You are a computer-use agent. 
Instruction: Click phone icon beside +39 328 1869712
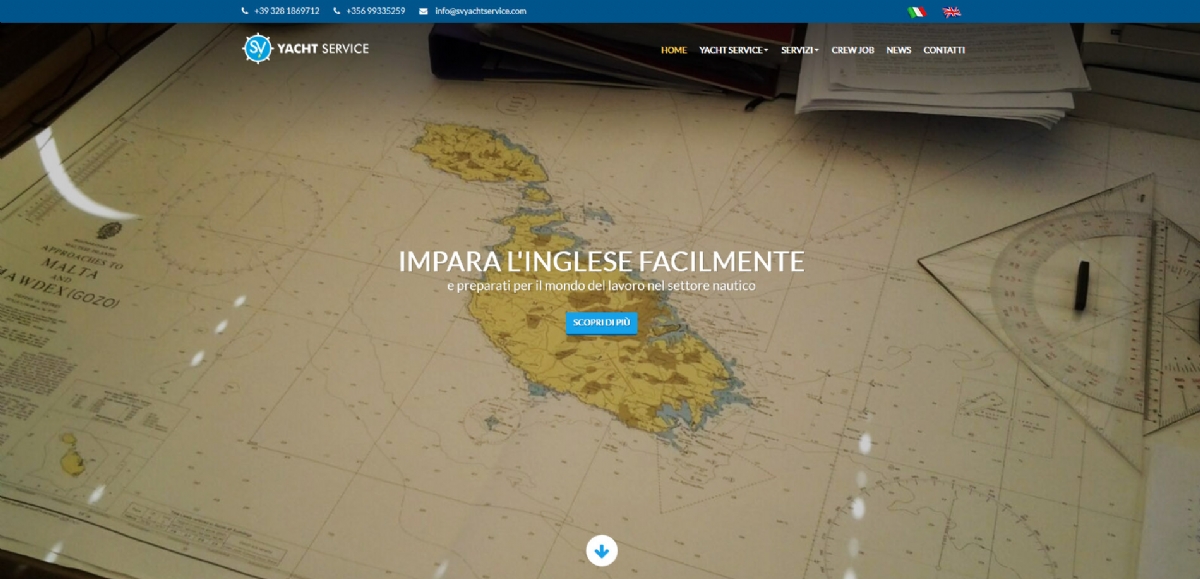click(x=245, y=11)
